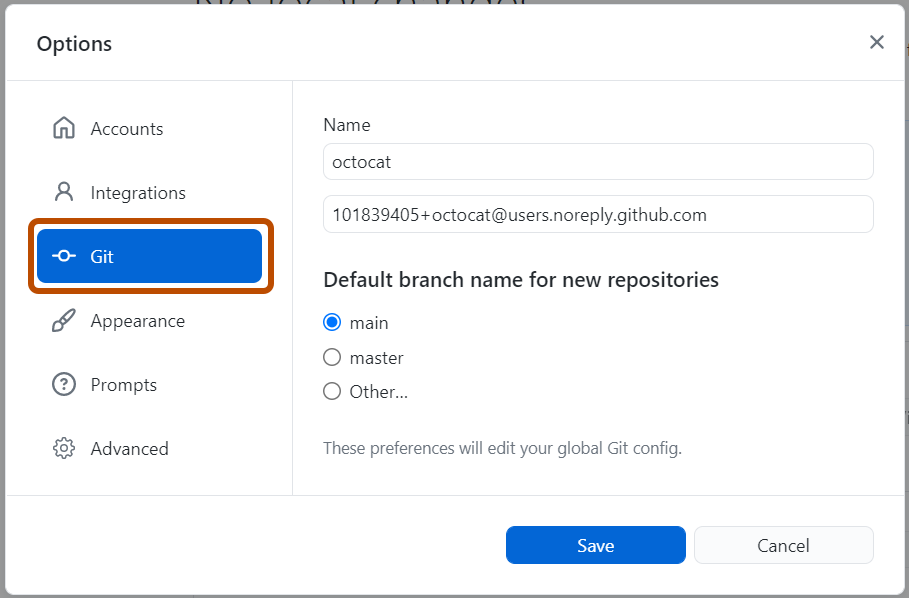Select the main default branch option
Screen dimensions: 909x598
point(331,322)
